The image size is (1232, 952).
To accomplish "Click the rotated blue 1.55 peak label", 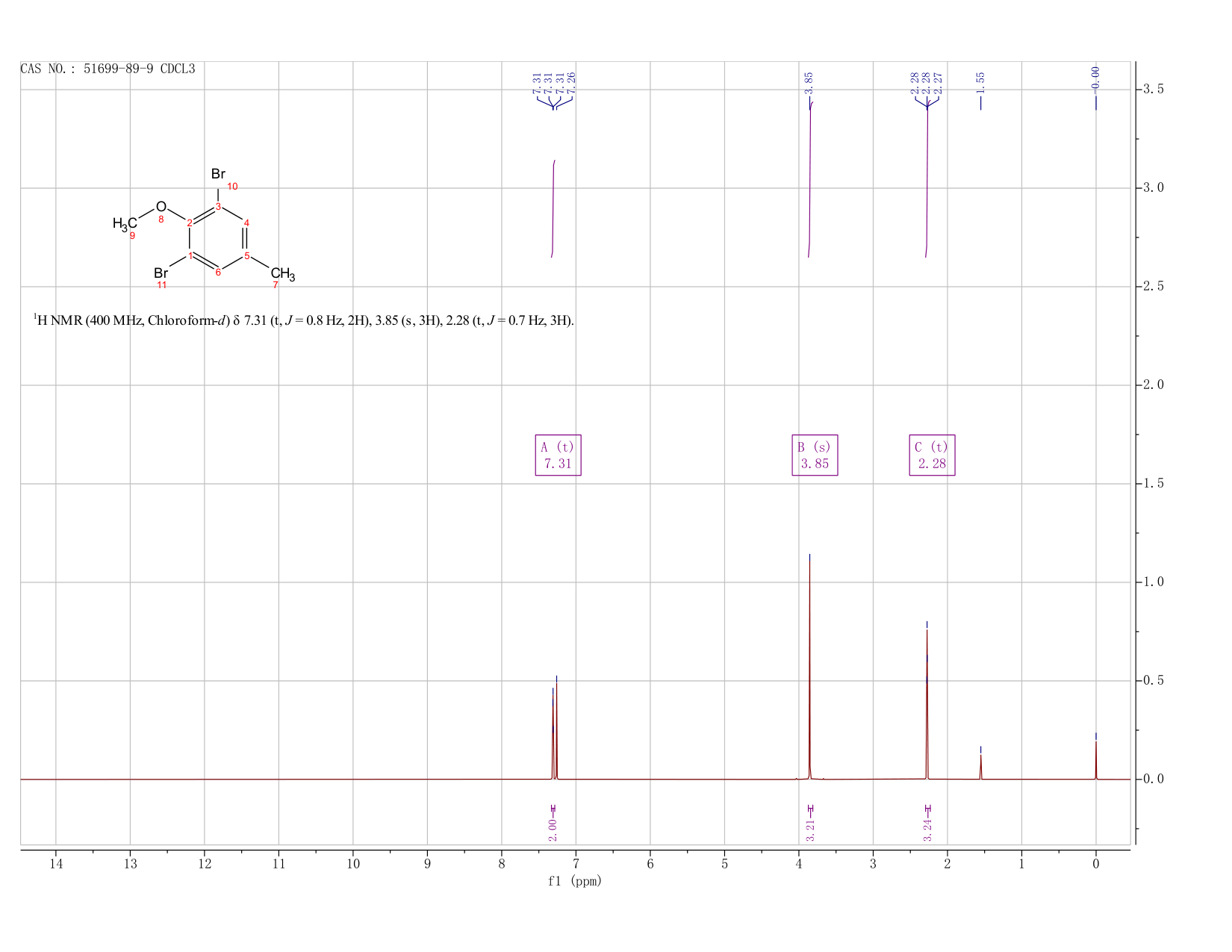I will (981, 83).
